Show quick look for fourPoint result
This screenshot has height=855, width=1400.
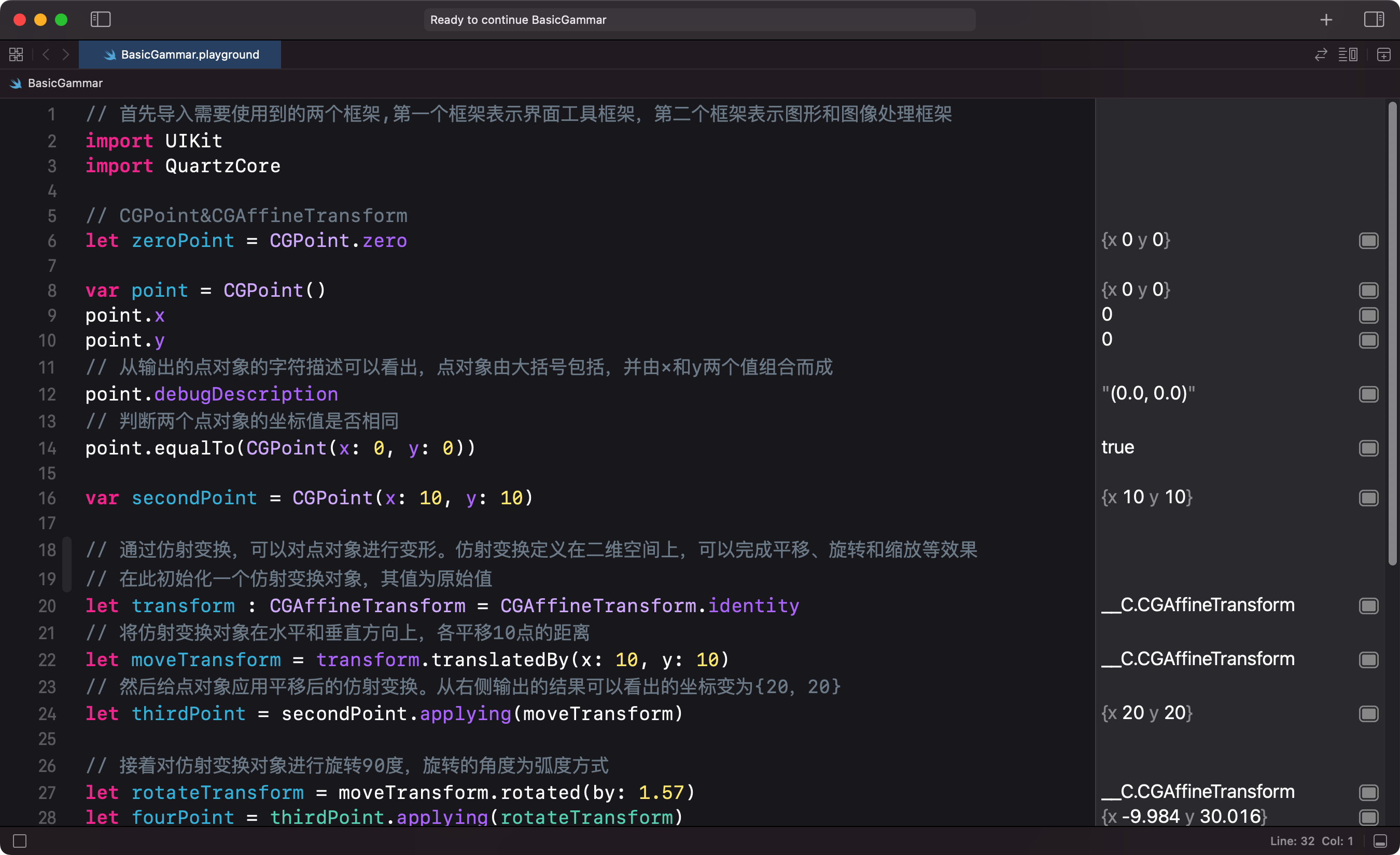(x=1368, y=818)
